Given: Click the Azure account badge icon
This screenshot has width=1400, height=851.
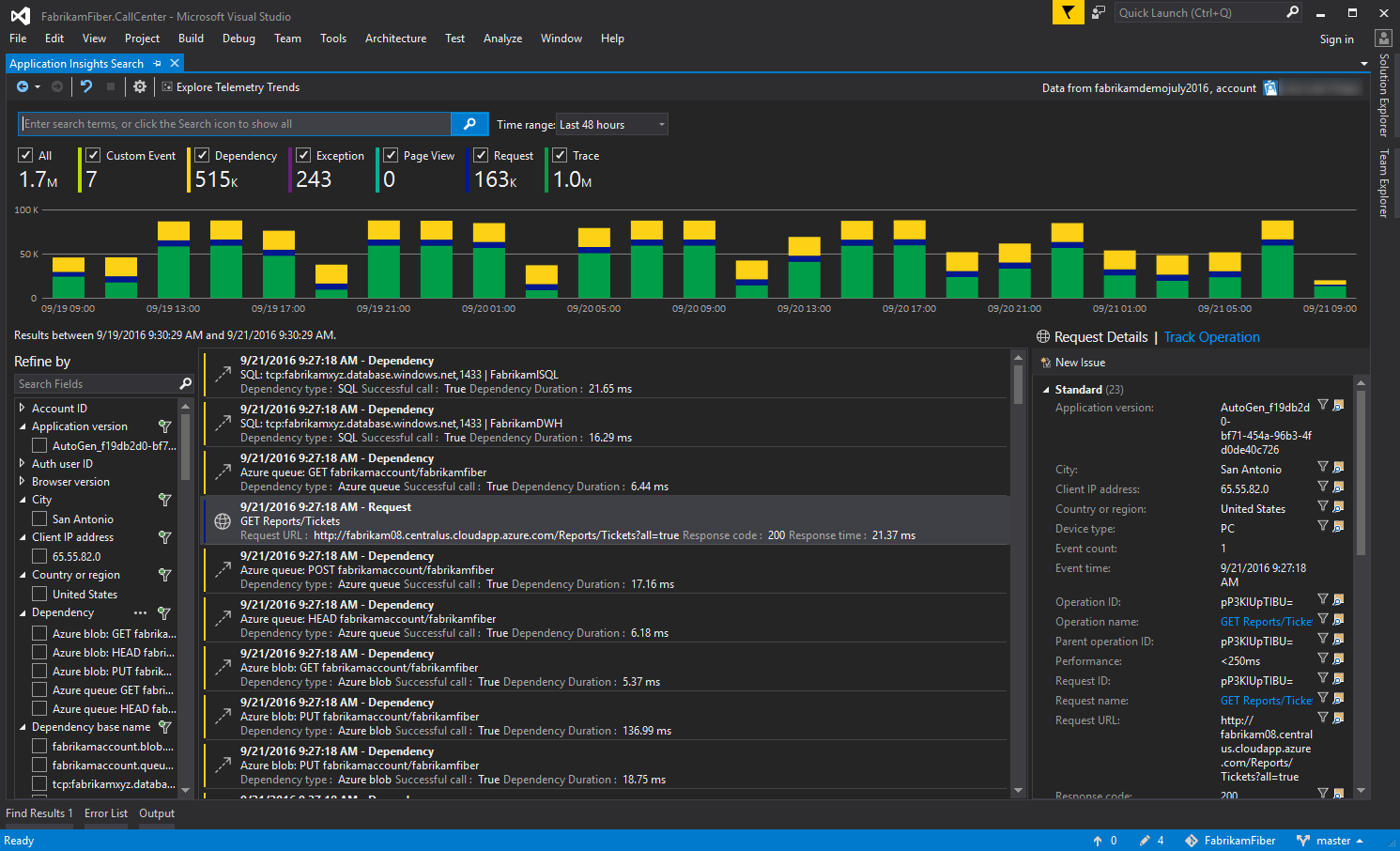Looking at the screenshot, I should pos(1270,87).
